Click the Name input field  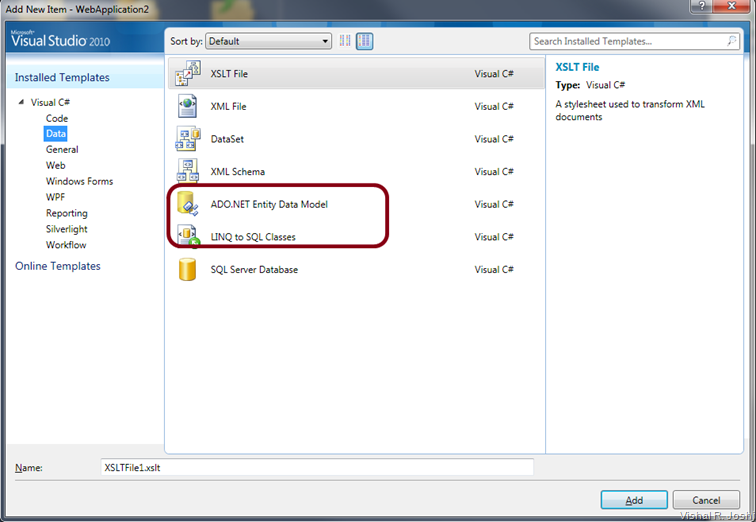(x=317, y=467)
